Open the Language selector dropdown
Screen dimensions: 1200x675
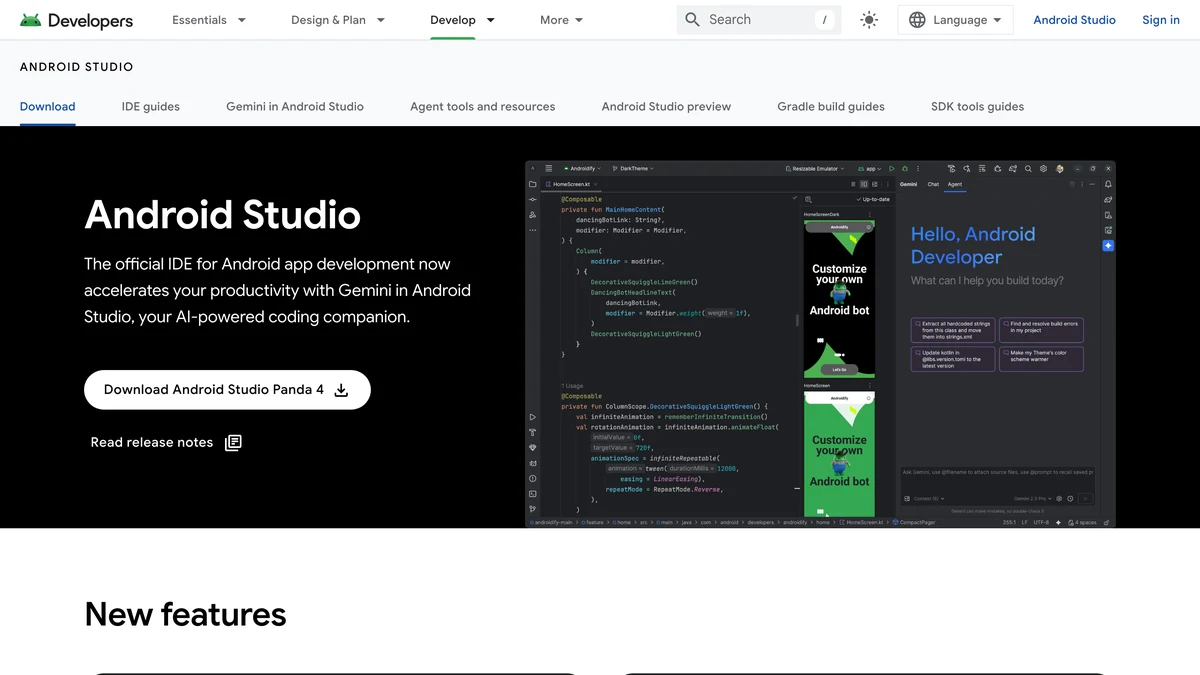click(x=955, y=20)
